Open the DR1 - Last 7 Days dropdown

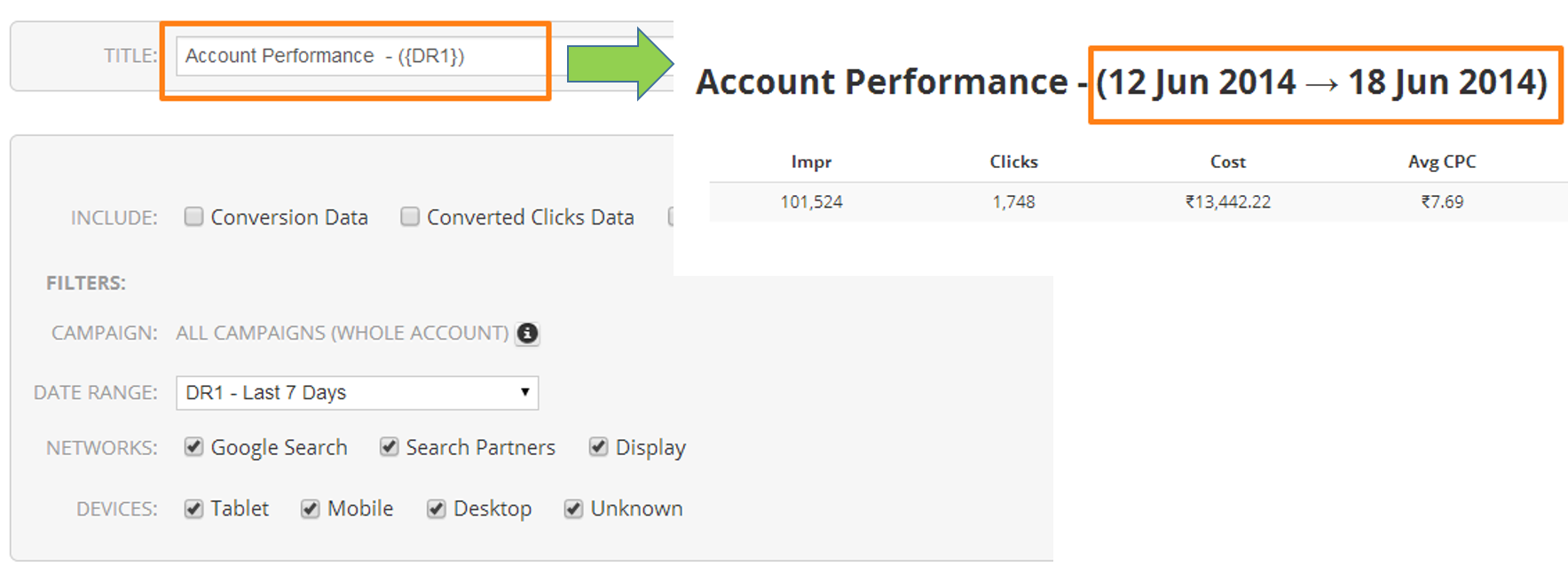click(357, 393)
